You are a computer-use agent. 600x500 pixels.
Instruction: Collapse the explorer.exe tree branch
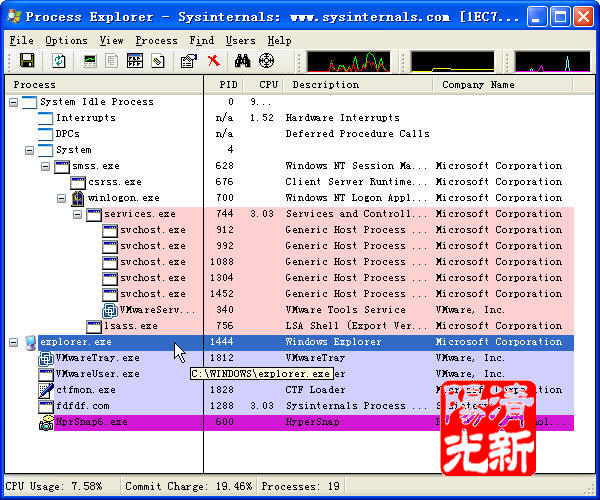(13, 342)
